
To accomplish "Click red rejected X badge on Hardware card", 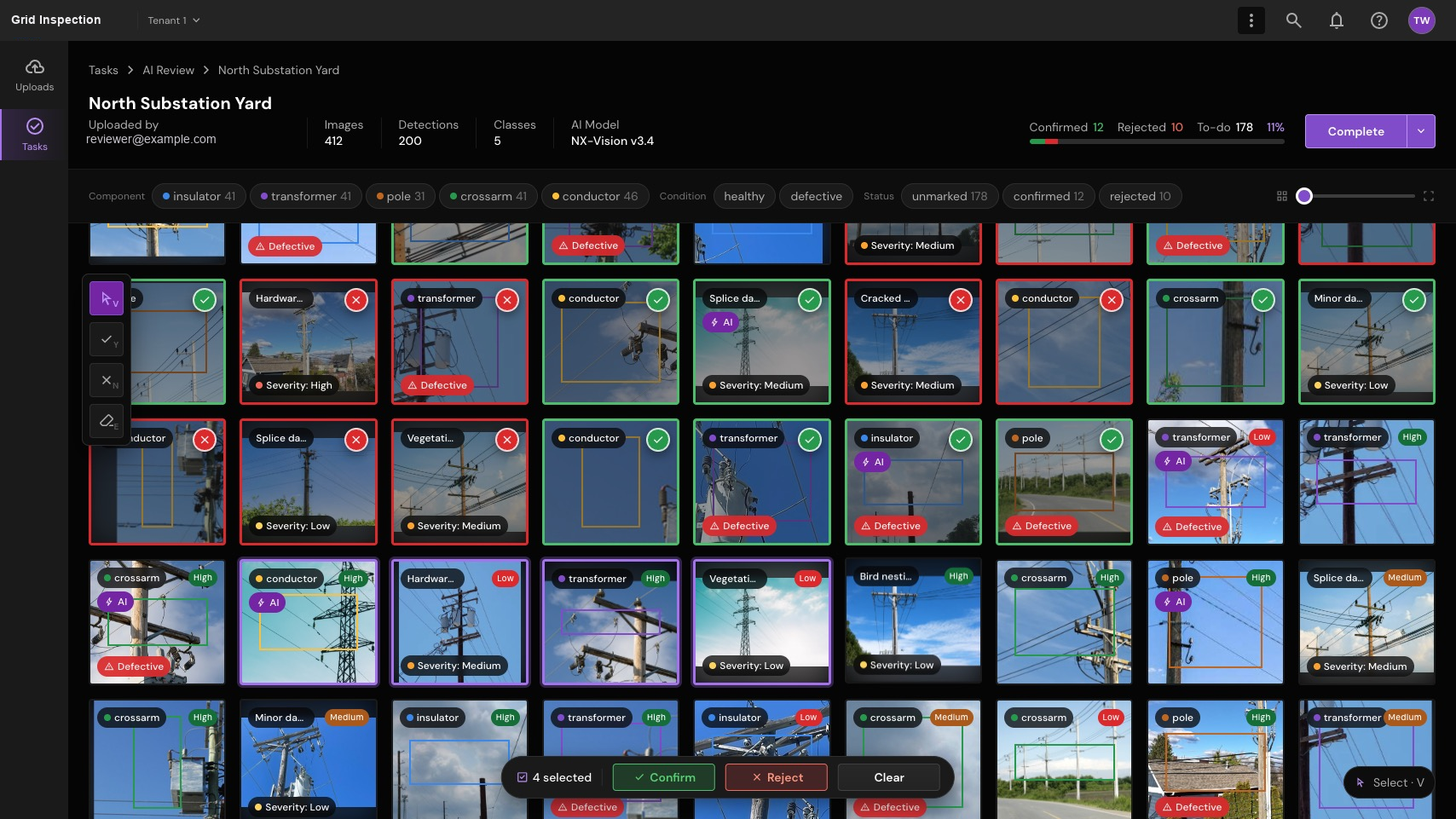I will point(355,300).
